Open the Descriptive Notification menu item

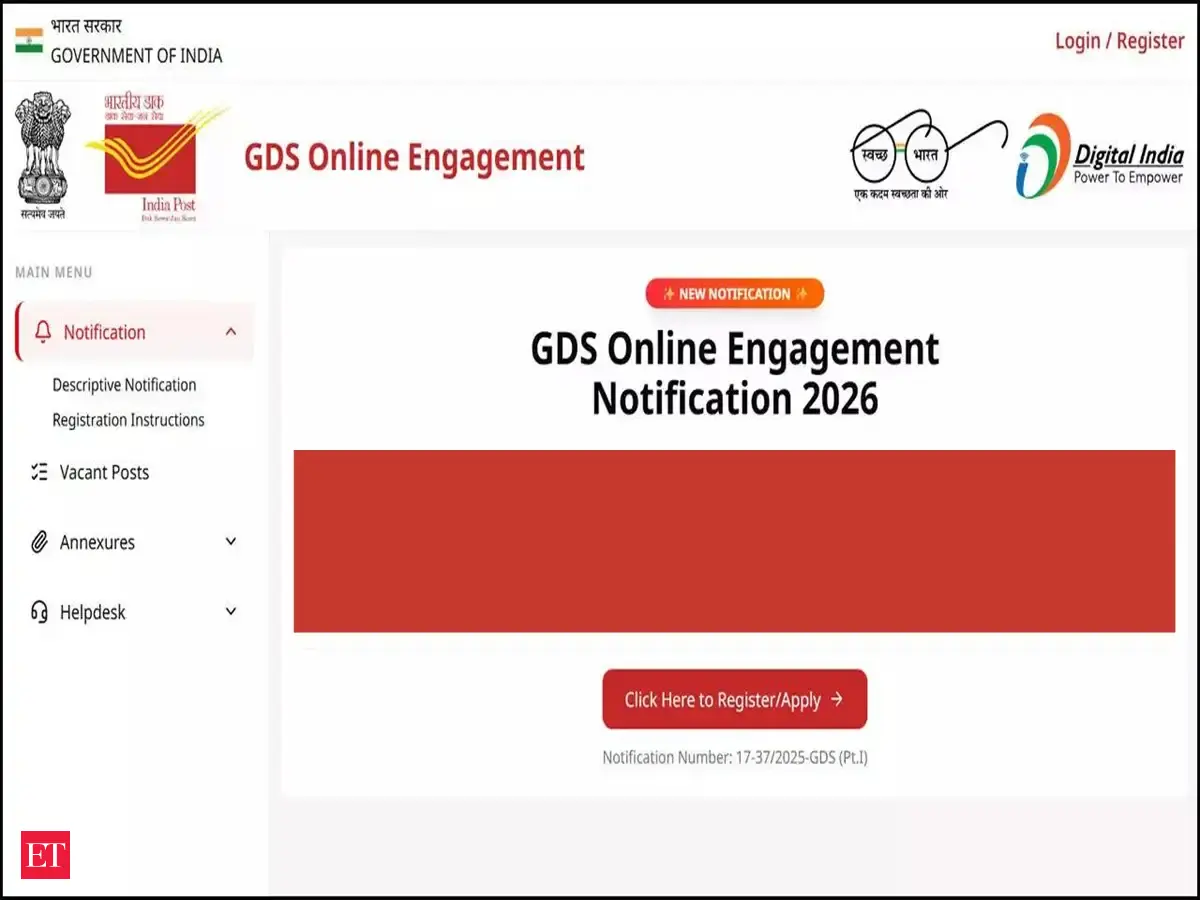tap(124, 385)
